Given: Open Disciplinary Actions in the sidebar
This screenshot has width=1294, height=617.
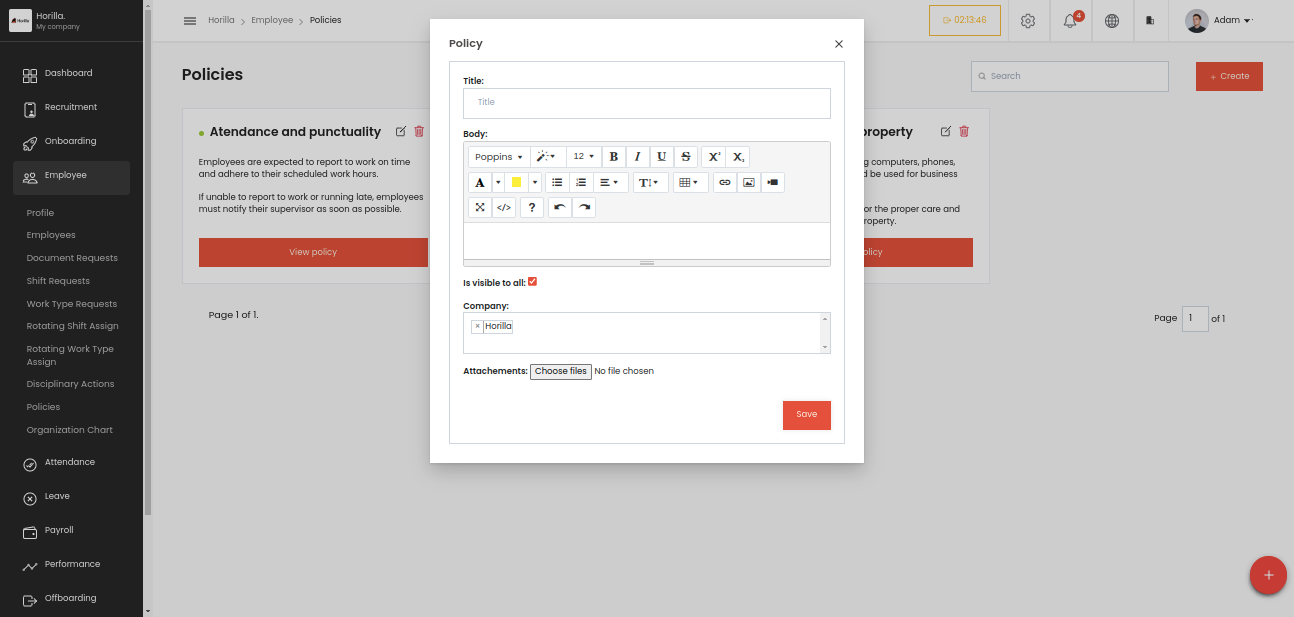Looking at the screenshot, I should (x=71, y=384).
